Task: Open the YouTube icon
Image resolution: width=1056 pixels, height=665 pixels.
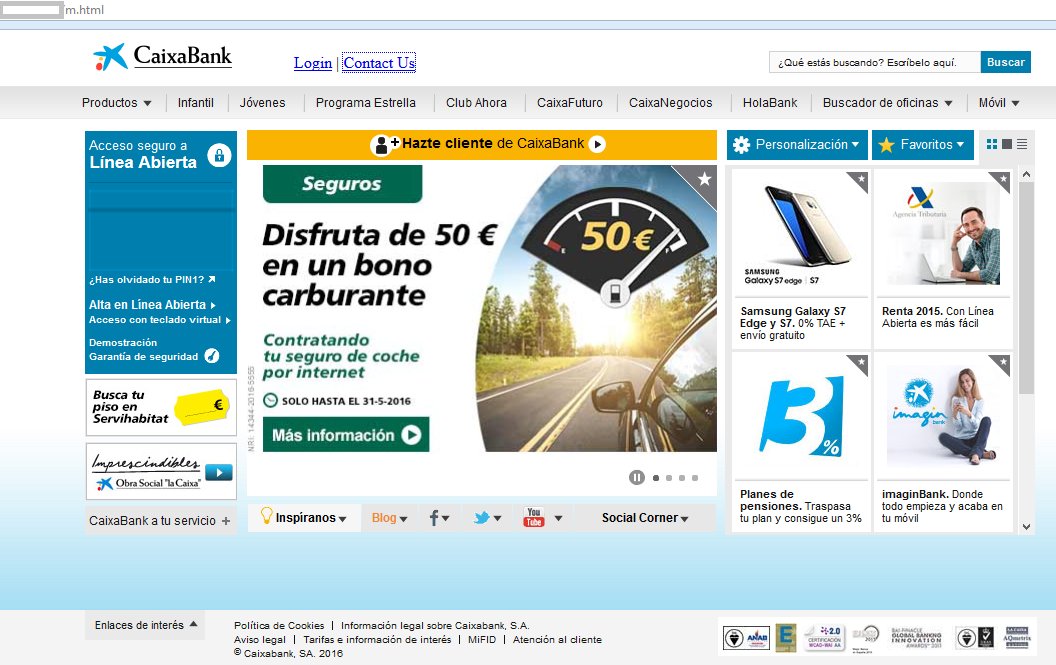Action: point(534,517)
